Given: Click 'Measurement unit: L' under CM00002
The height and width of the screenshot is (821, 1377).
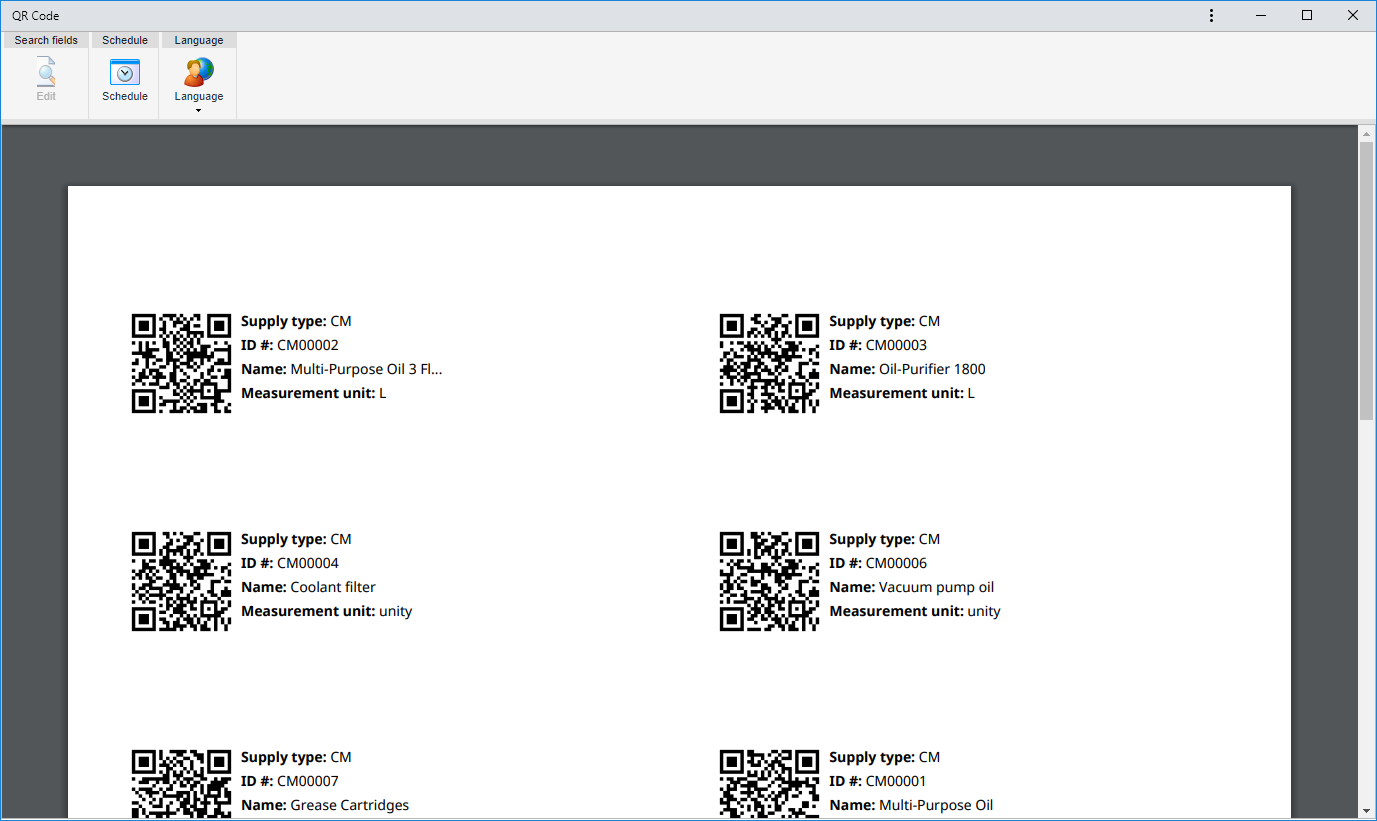Looking at the screenshot, I should click(314, 393).
